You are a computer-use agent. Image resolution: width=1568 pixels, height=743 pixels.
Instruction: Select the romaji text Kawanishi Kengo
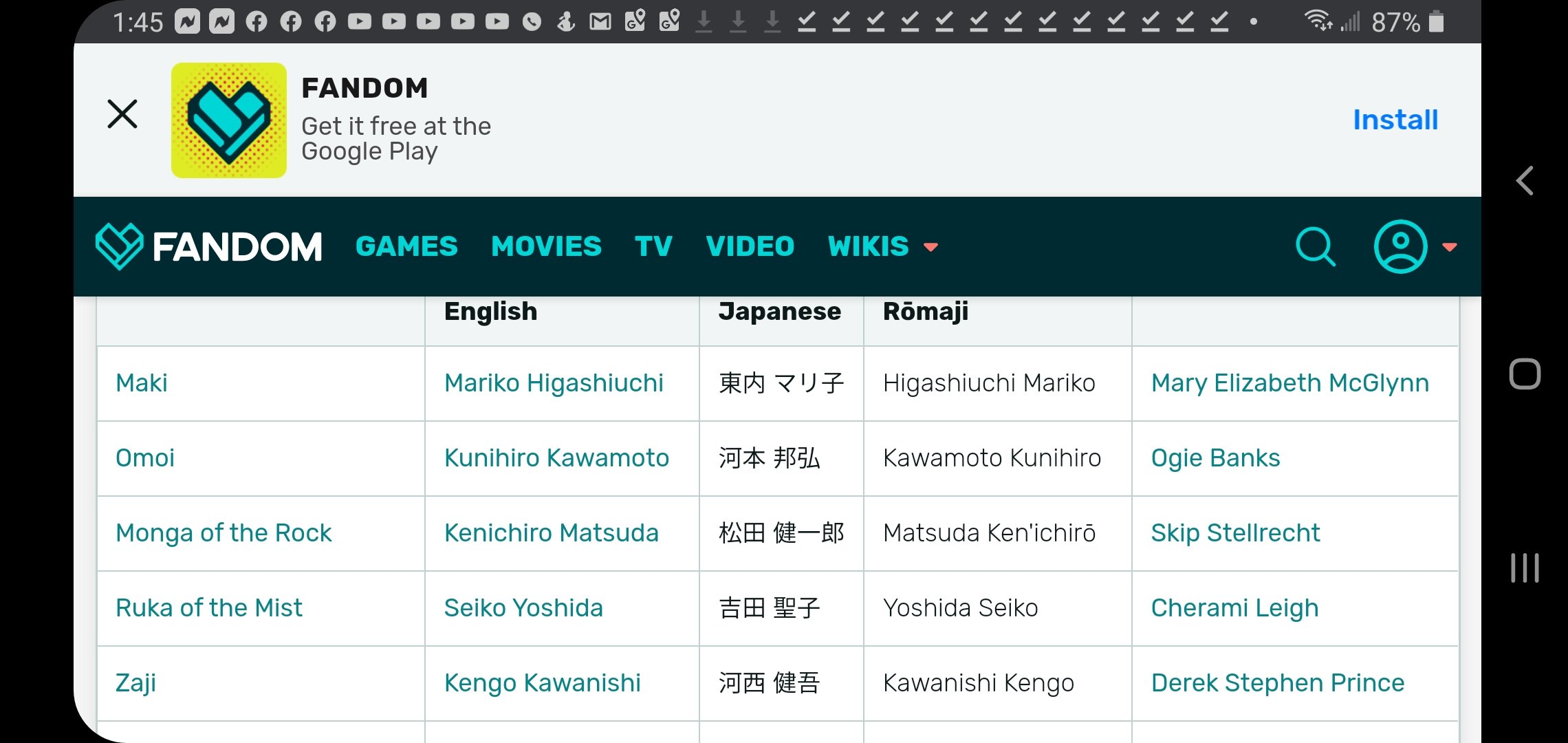tap(979, 682)
